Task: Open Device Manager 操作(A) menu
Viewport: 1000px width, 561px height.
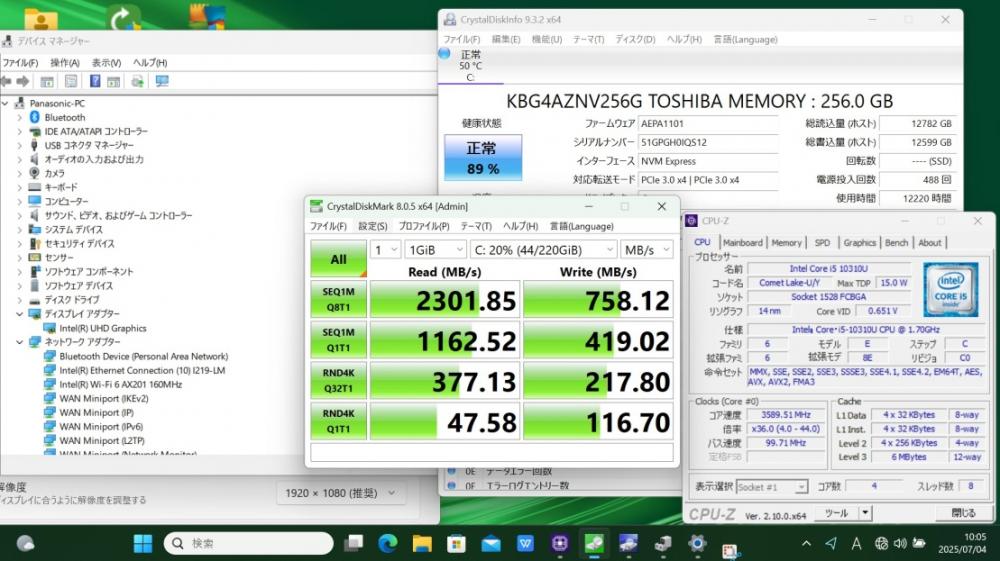Action: [x=65, y=62]
